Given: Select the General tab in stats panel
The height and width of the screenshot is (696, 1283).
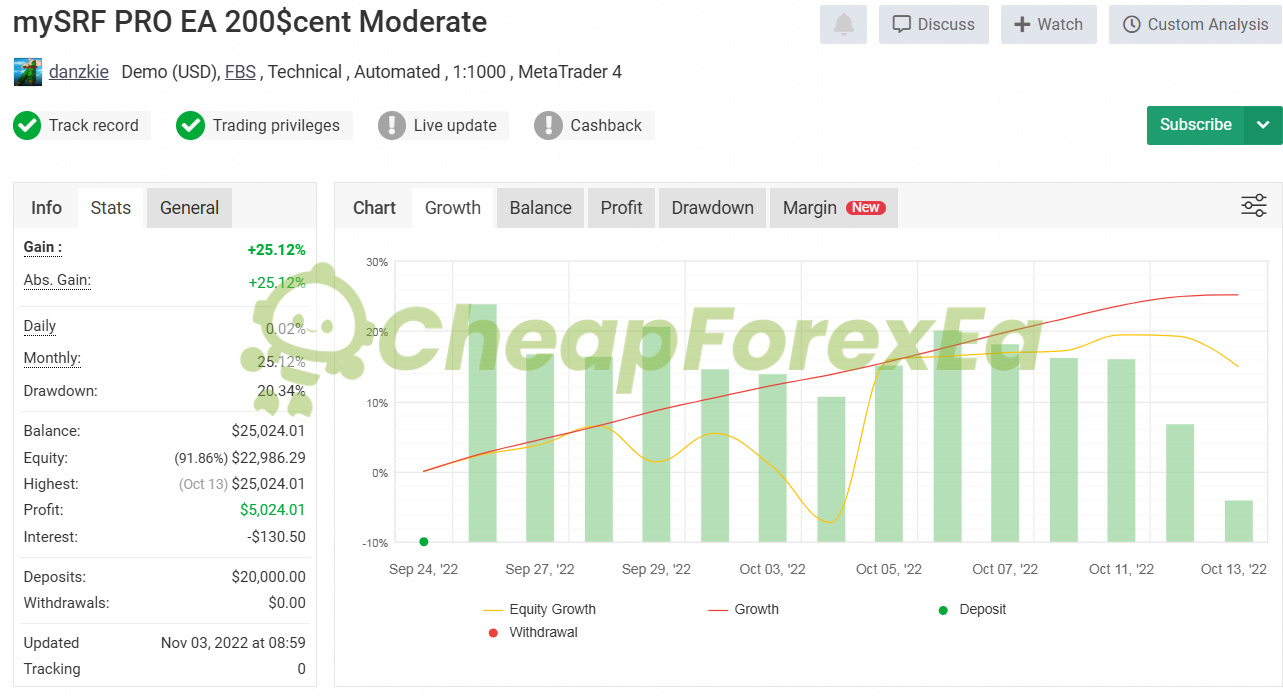Looking at the screenshot, I should coord(189,208).
